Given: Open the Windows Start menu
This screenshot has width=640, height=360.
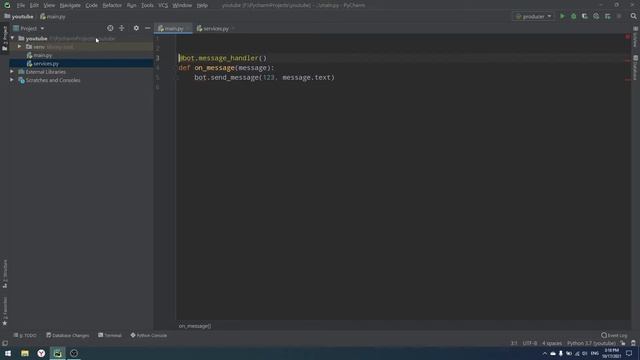Looking at the screenshot, I should click(8, 353).
